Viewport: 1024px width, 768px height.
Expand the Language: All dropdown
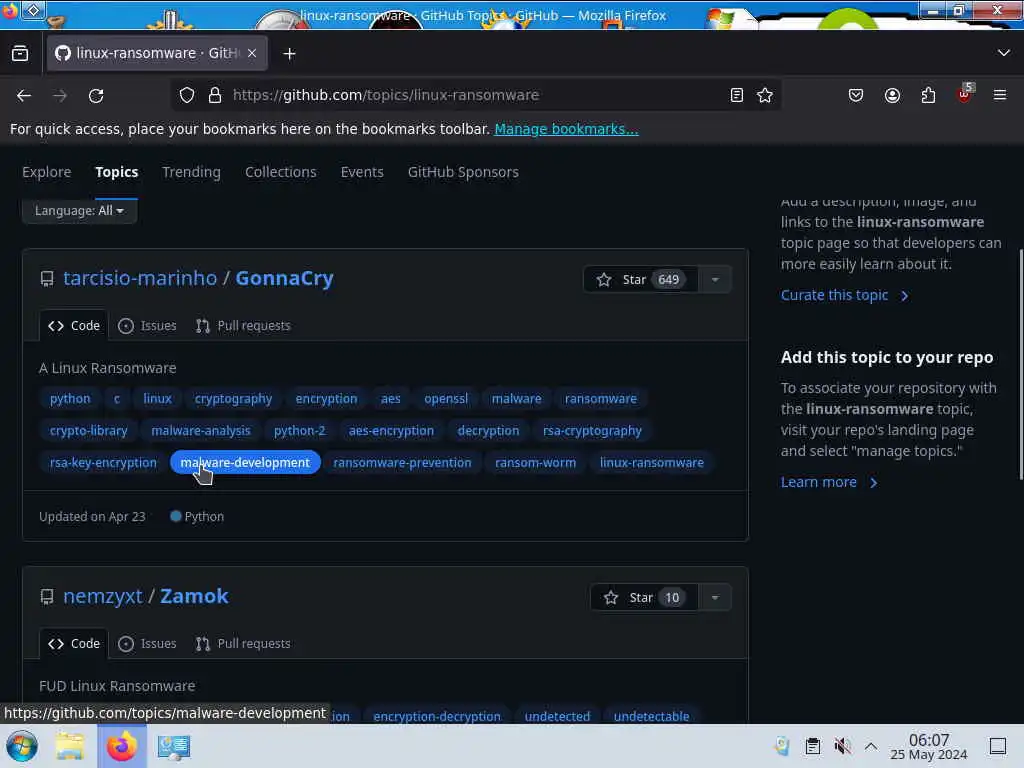(x=79, y=211)
